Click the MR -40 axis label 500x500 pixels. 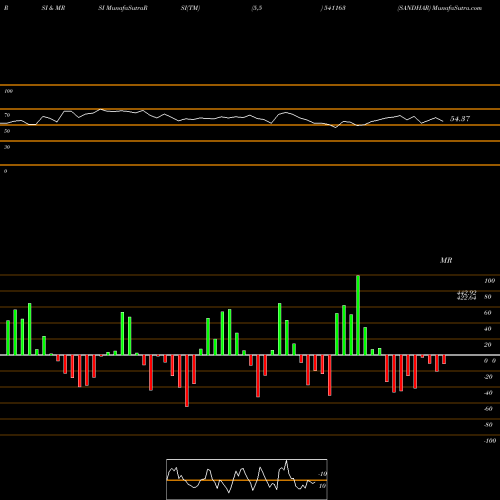point(488,393)
